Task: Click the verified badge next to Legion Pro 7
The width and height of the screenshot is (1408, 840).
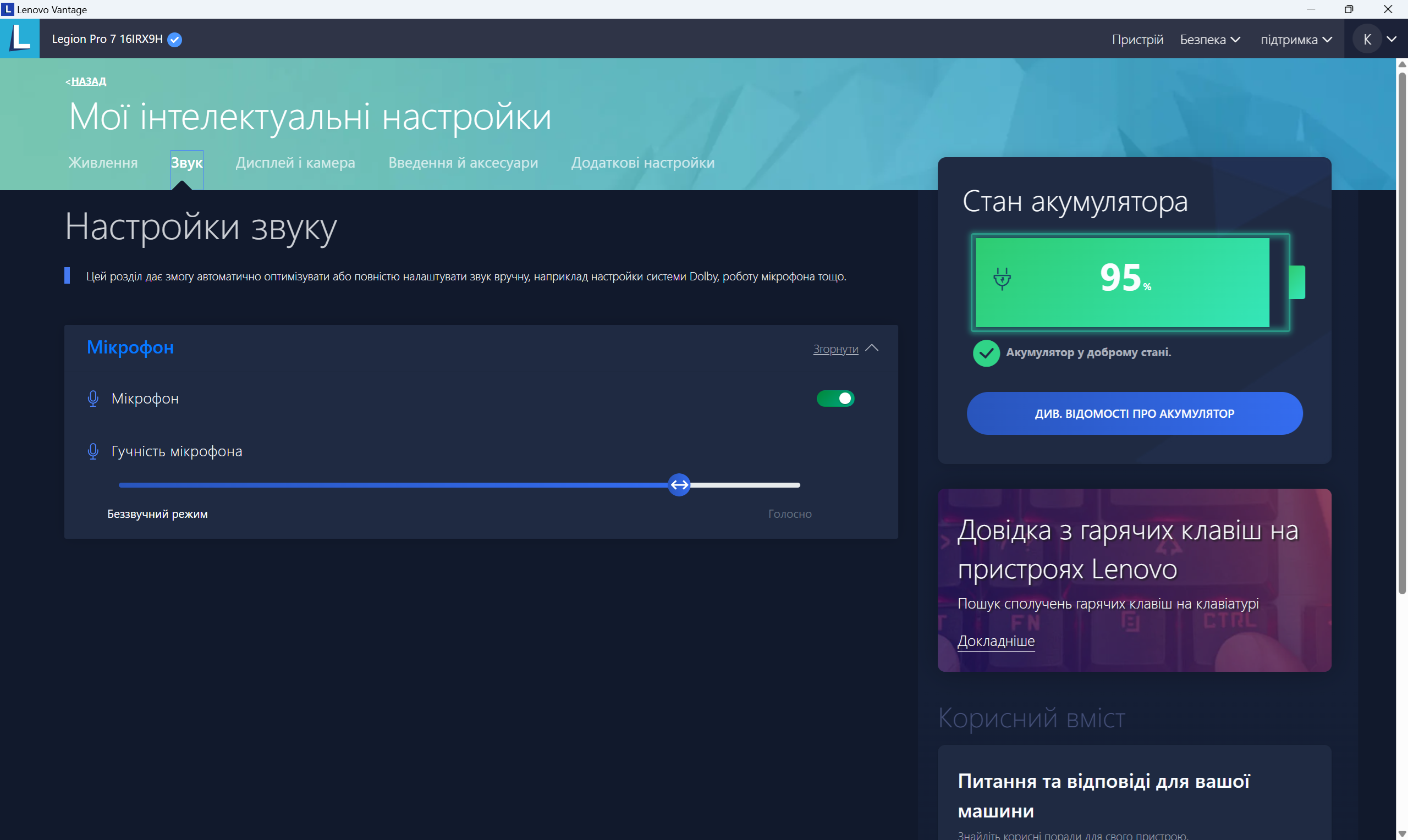Action: 174,39
